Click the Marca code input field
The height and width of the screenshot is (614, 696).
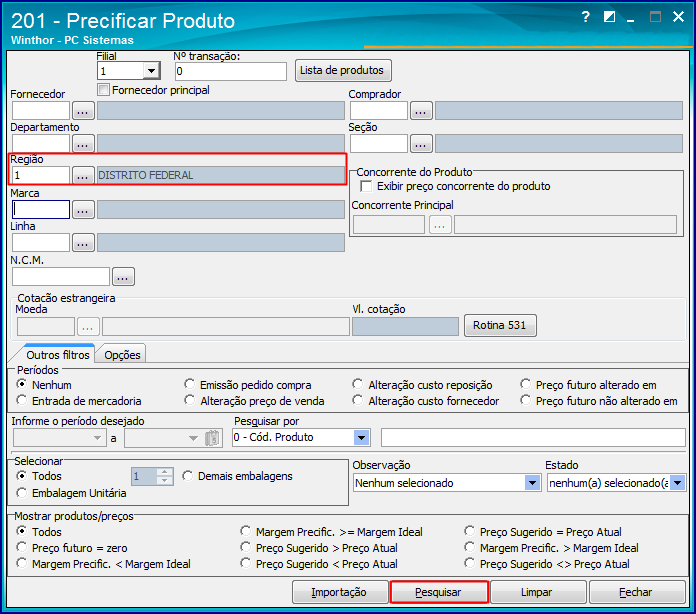[41, 210]
